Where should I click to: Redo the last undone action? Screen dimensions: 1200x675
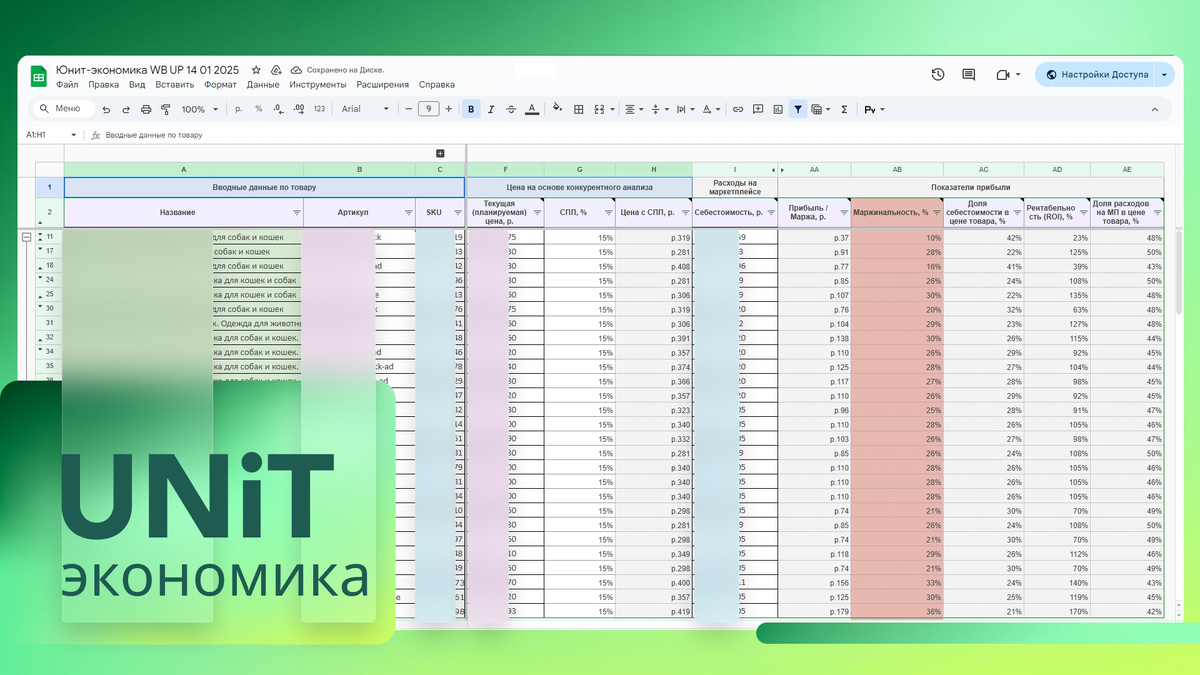click(126, 109)
